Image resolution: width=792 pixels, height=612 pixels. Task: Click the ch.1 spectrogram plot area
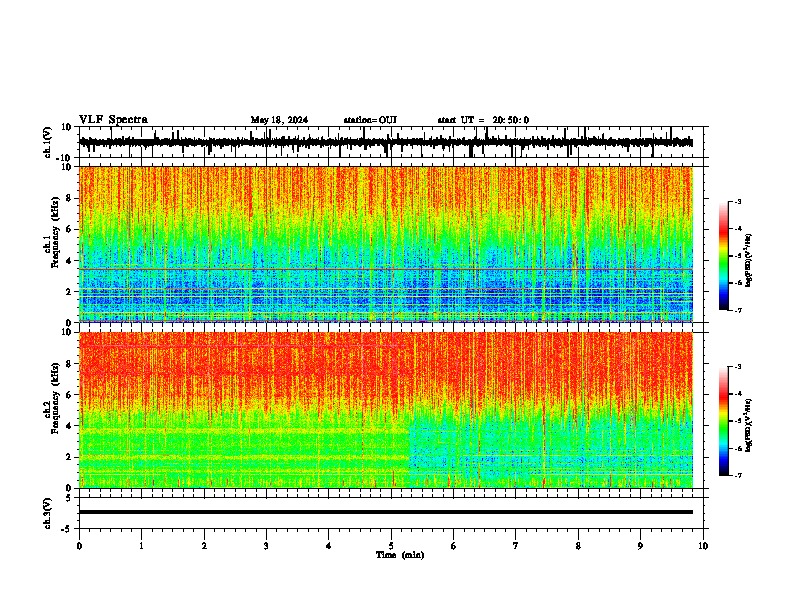(x=386, y=244)
